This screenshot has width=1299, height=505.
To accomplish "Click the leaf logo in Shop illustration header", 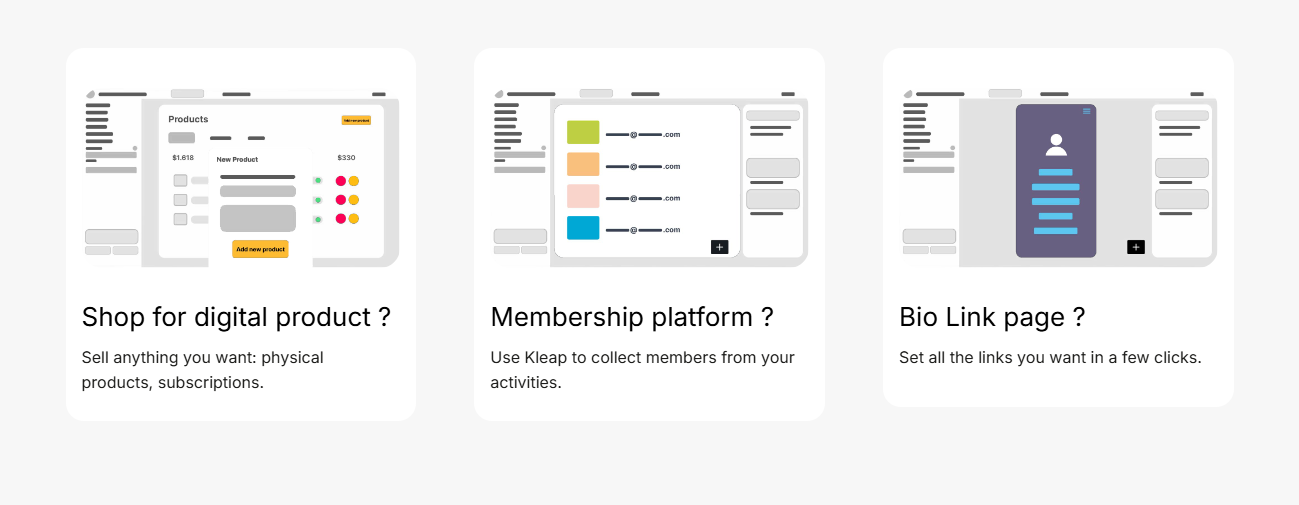I will [x=90, y=94].
